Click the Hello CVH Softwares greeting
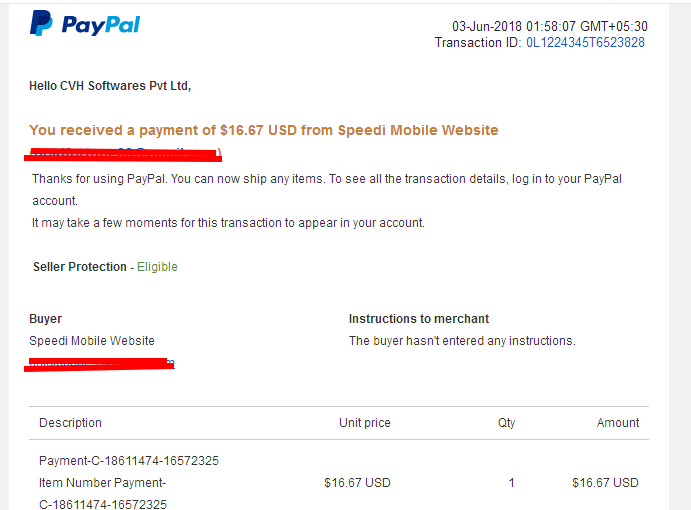Screen dimensions: 691x510 [x=110, y=86]
